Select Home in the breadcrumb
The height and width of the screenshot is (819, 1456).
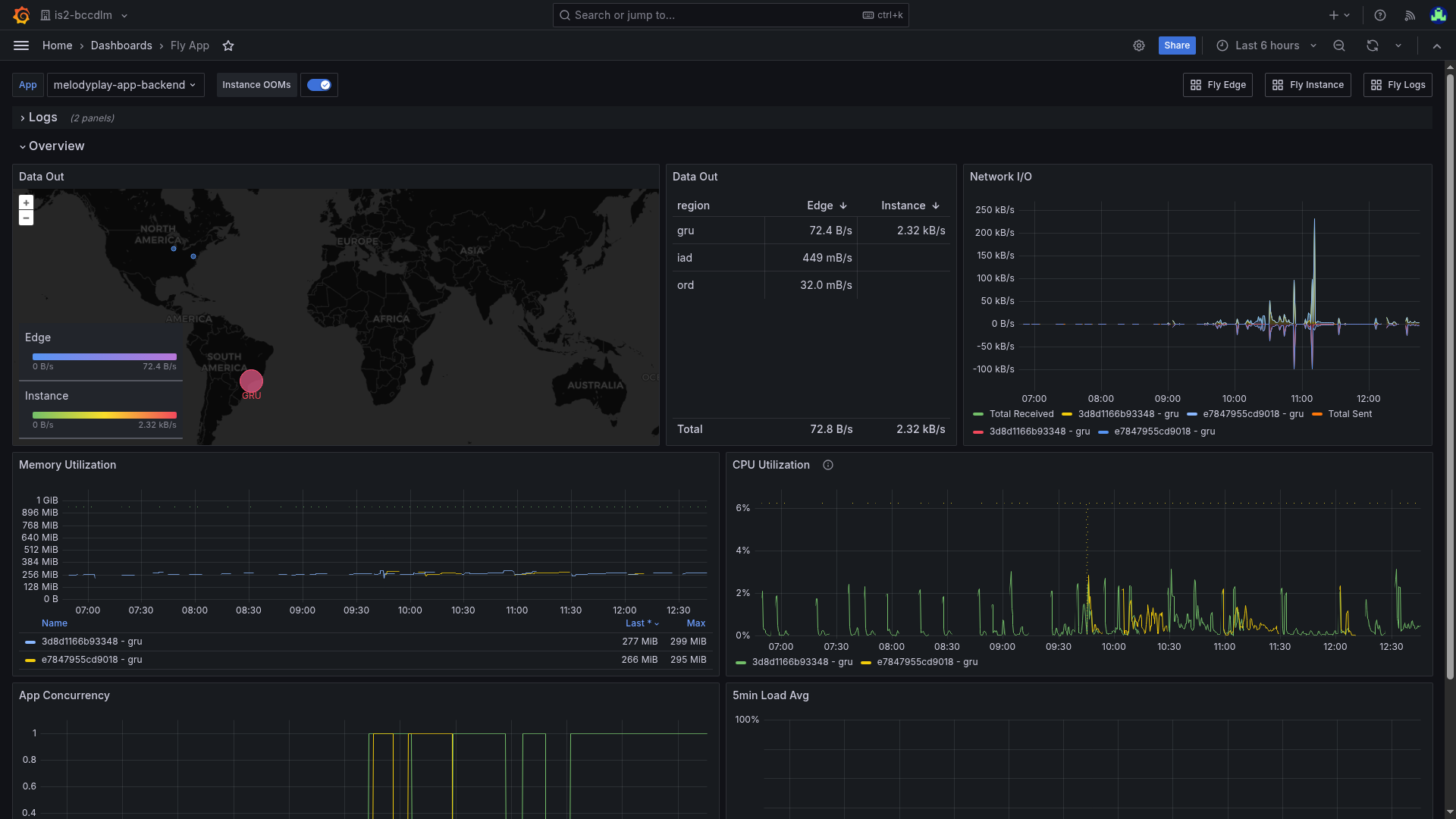[x=57, y=45]
